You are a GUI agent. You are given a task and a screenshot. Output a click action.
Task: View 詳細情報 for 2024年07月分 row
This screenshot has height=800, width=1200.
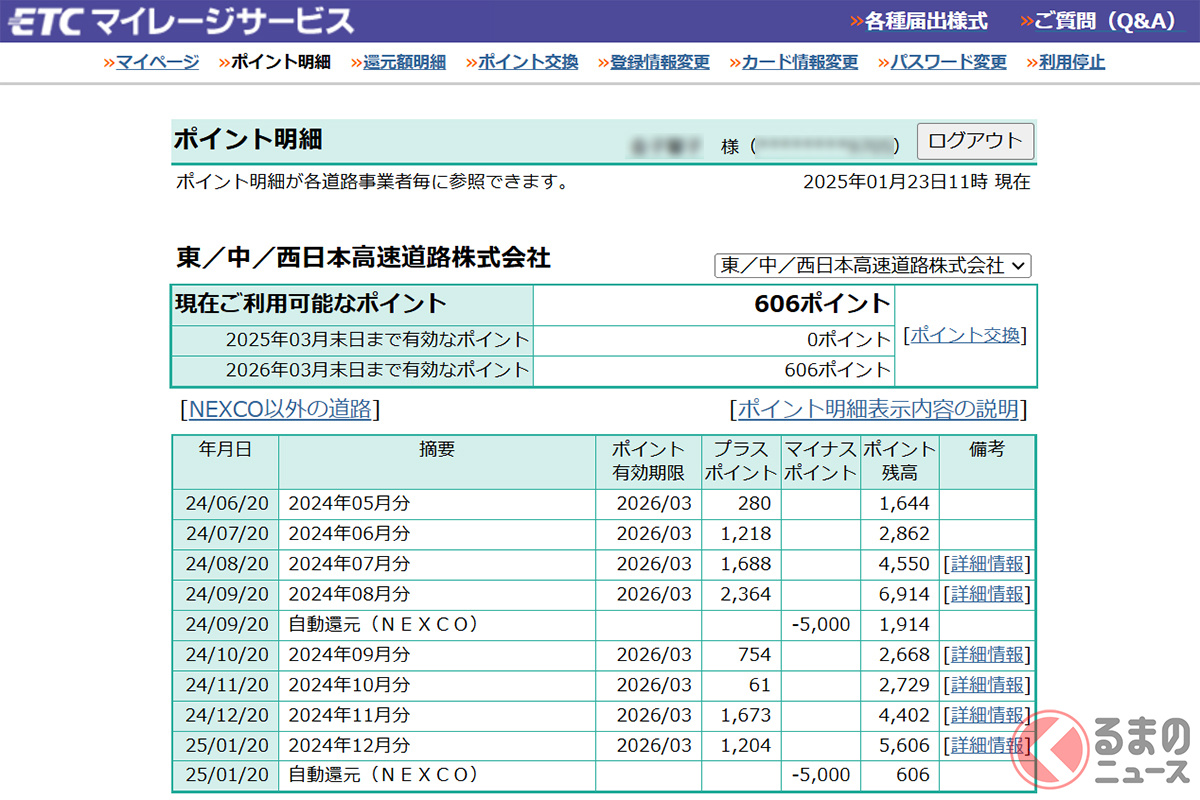(987, 564)
